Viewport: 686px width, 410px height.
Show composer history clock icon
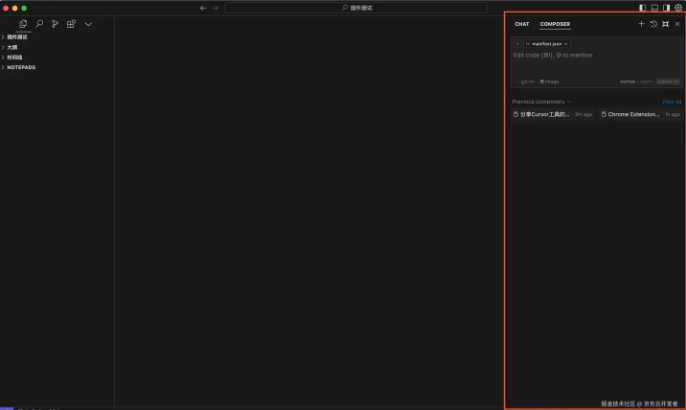(x=653, y=24)
